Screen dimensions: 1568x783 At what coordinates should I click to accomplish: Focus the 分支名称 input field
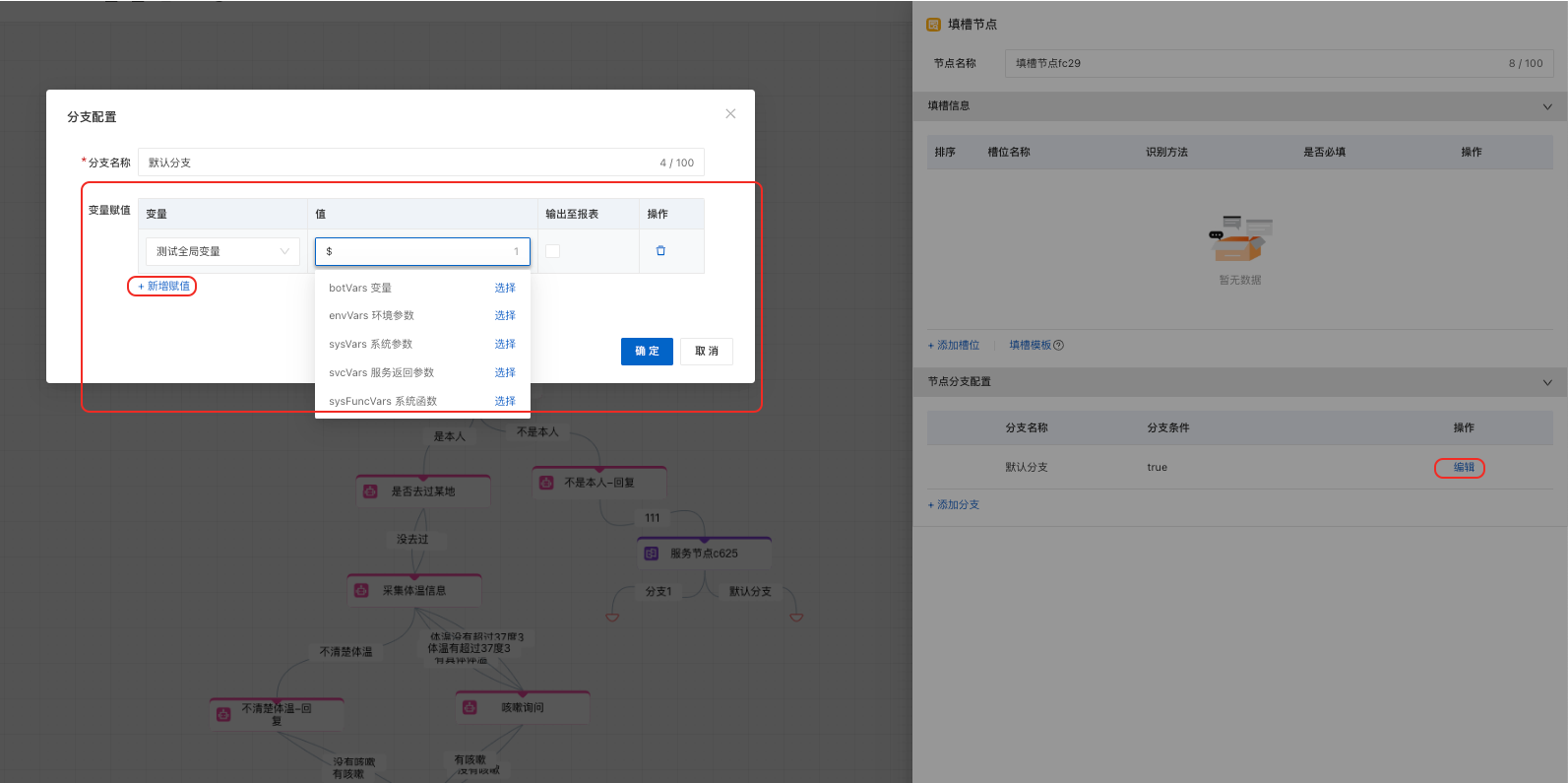tap(421, 163)
